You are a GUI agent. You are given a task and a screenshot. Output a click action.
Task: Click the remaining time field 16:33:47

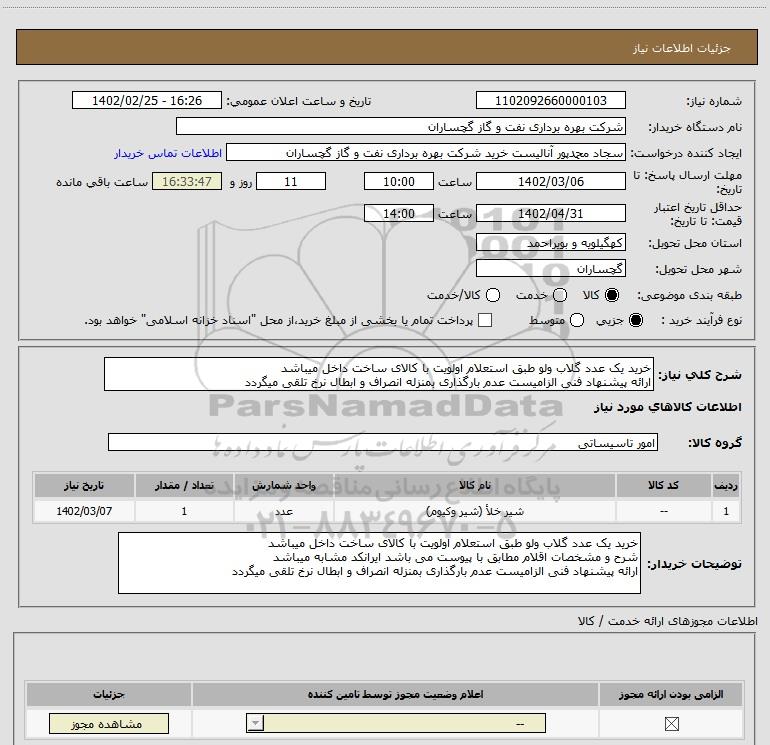(x=187, y=181)
